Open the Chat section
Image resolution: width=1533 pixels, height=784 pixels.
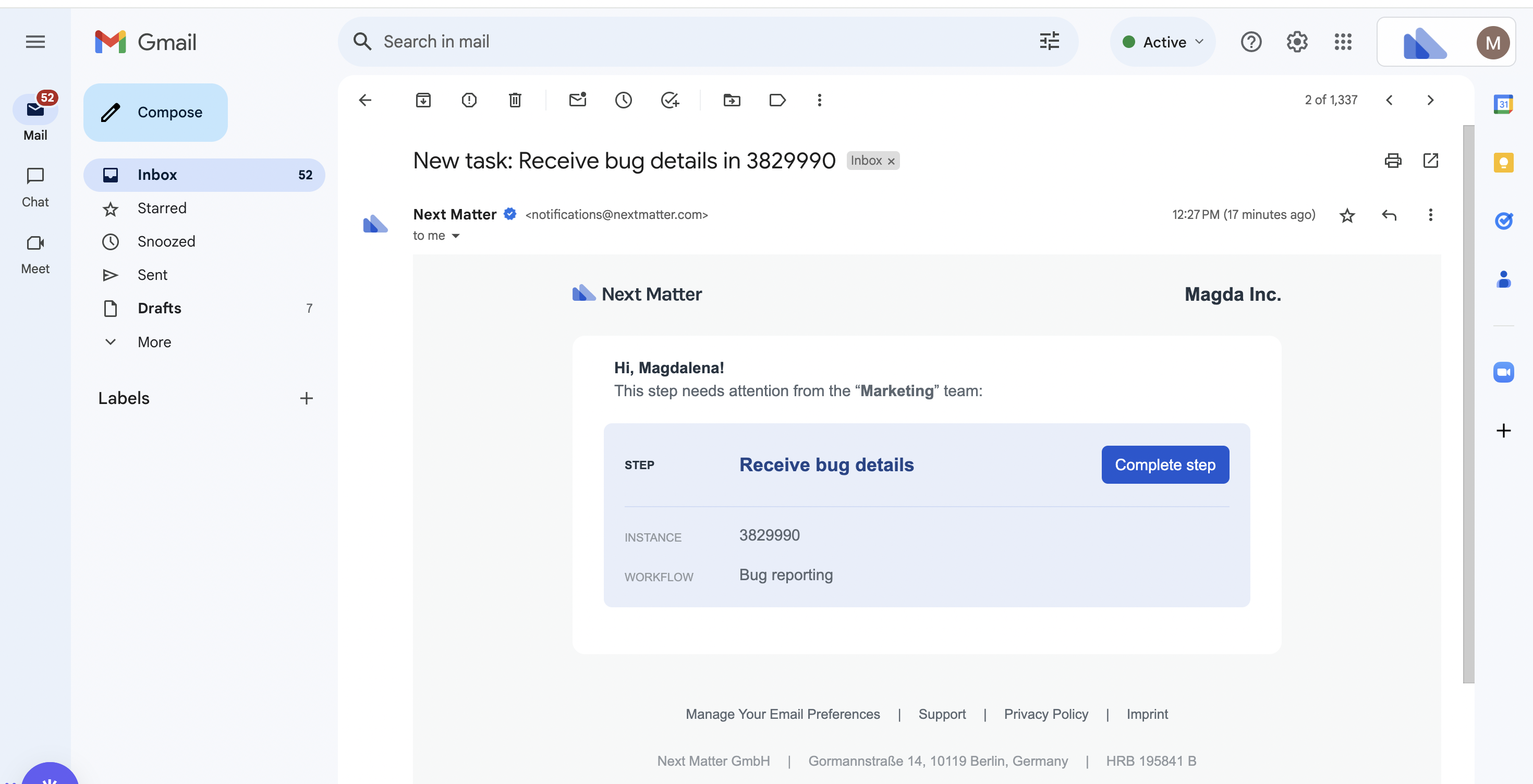click(x=35, y=187)
